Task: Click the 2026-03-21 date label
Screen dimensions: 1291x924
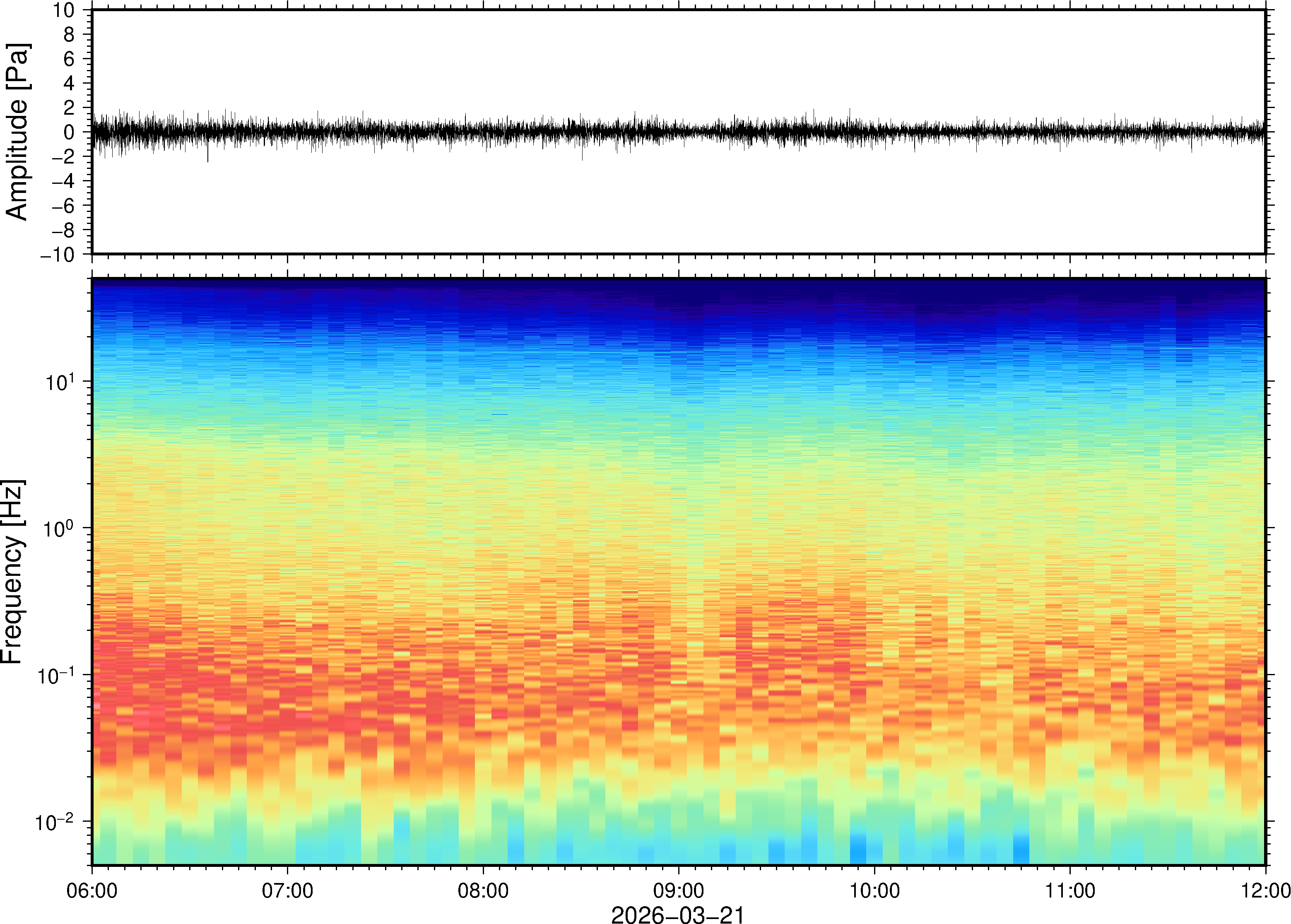Action: point(678,914)
